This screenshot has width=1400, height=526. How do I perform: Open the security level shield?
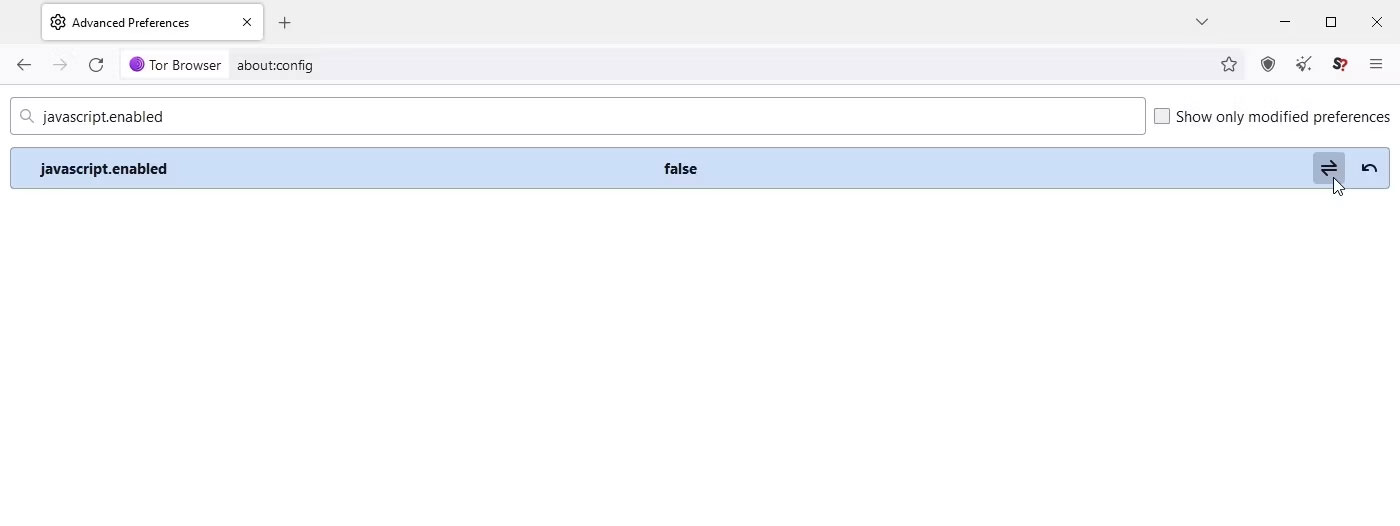click(x=1268, y=65)
